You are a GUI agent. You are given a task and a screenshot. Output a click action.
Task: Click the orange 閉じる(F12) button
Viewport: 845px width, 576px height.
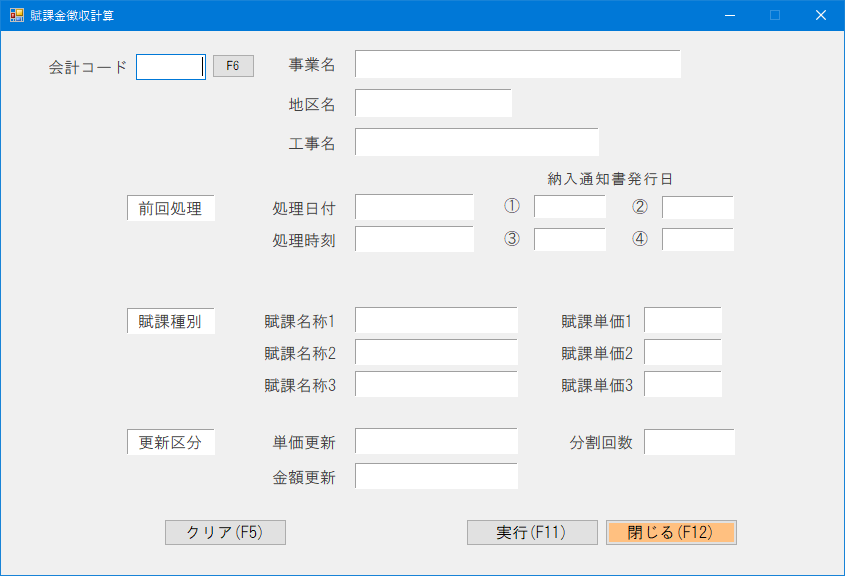pos(671,532)
